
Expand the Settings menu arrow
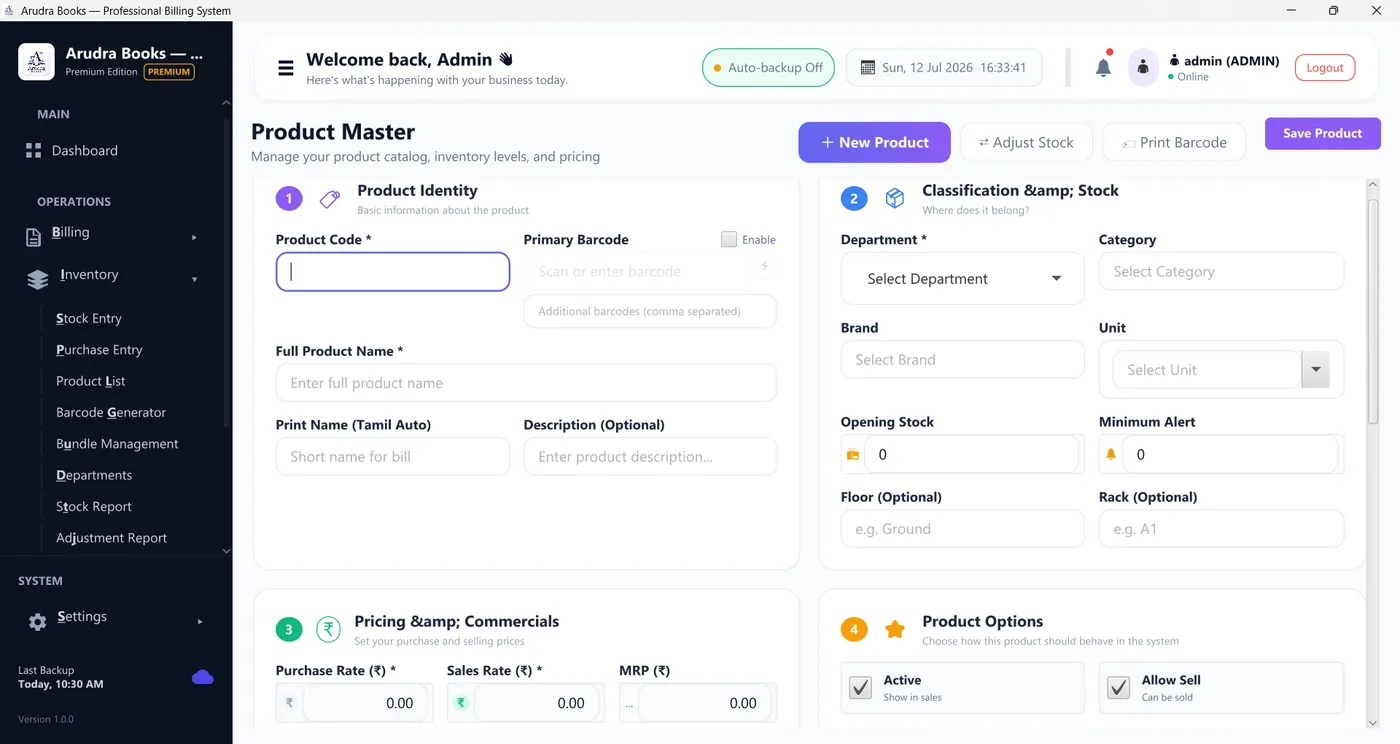pyautogui.click(x=200, y=621)
